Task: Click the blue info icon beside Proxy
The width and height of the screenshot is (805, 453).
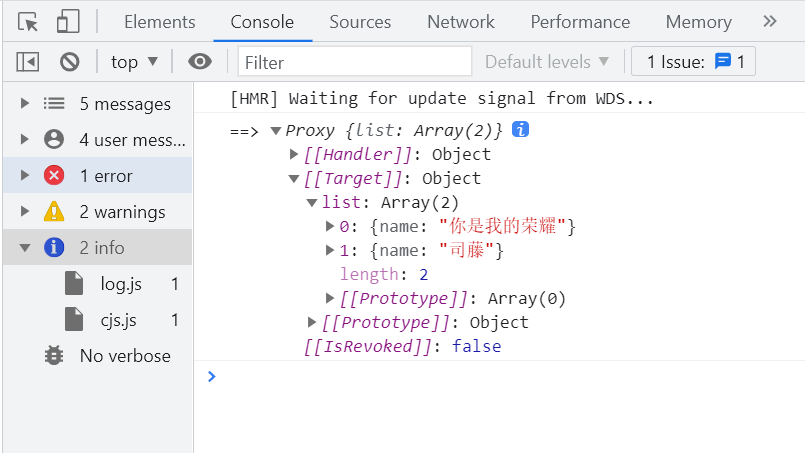Action: tap(520, 130)
